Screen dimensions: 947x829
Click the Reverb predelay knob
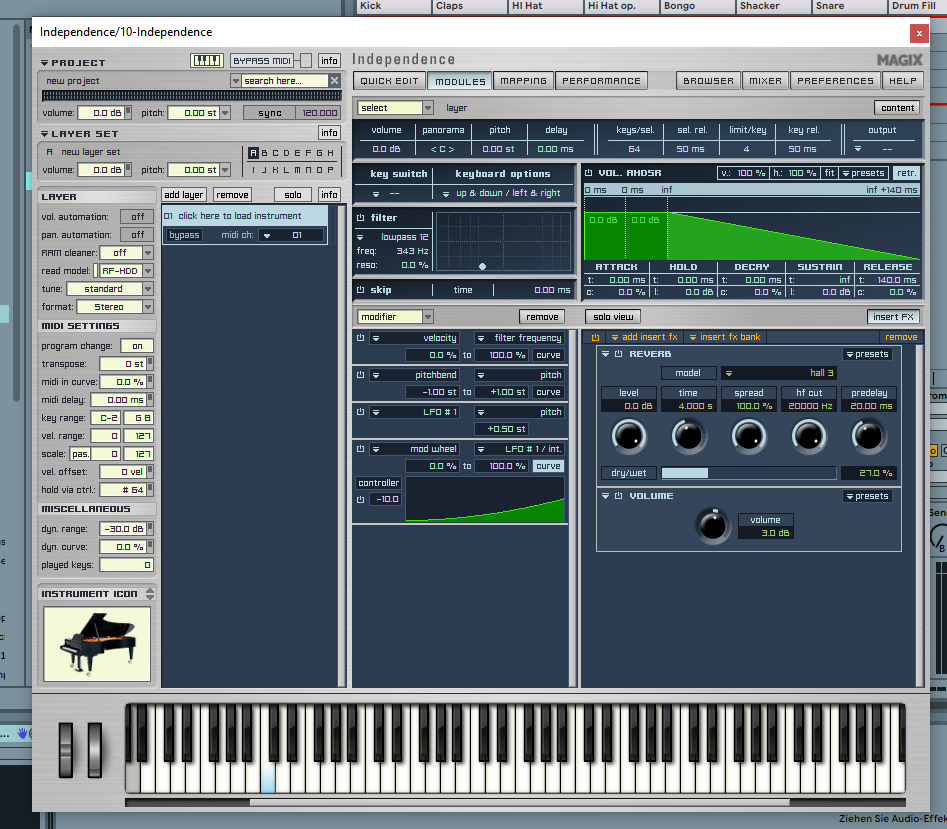[868, 437]
